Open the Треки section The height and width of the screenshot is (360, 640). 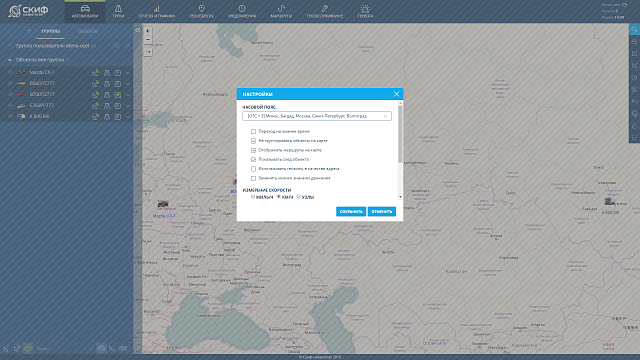pos(118,11)
